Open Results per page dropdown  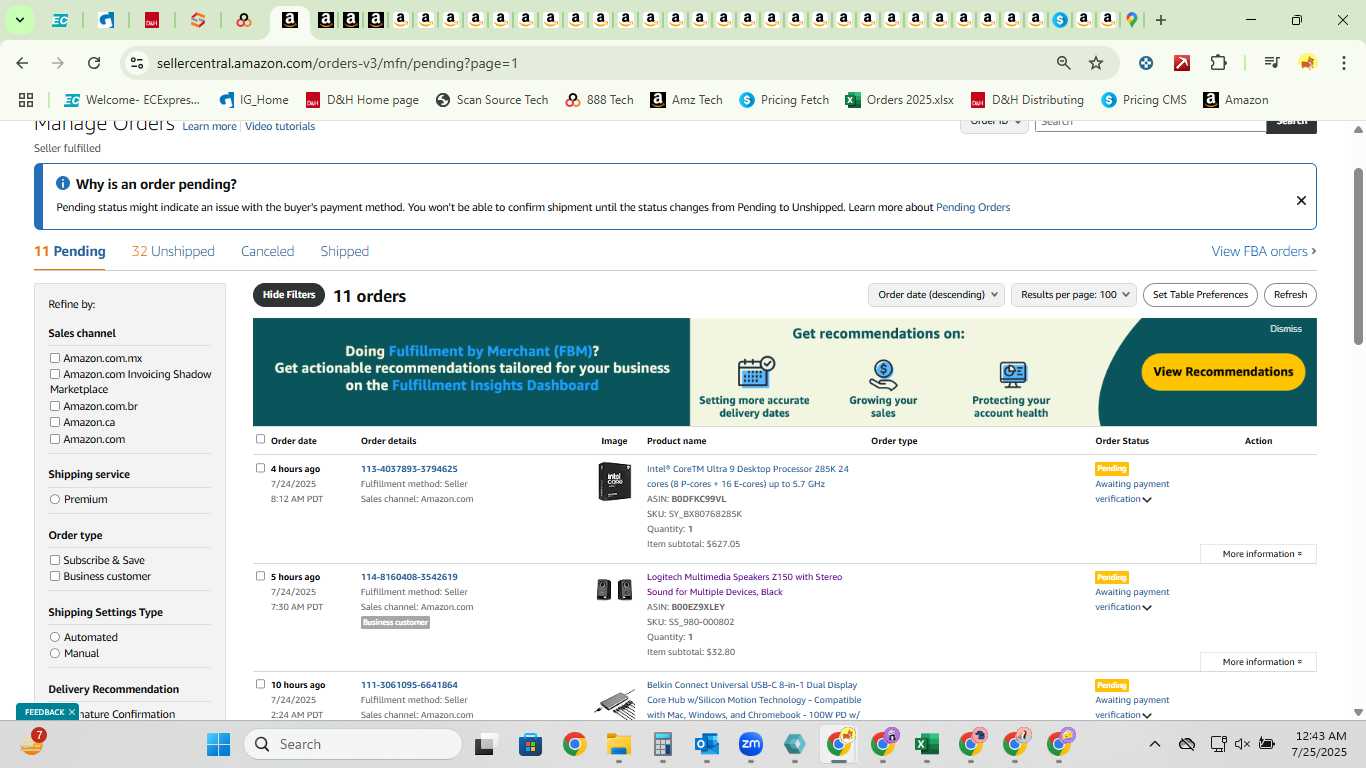1074,295
